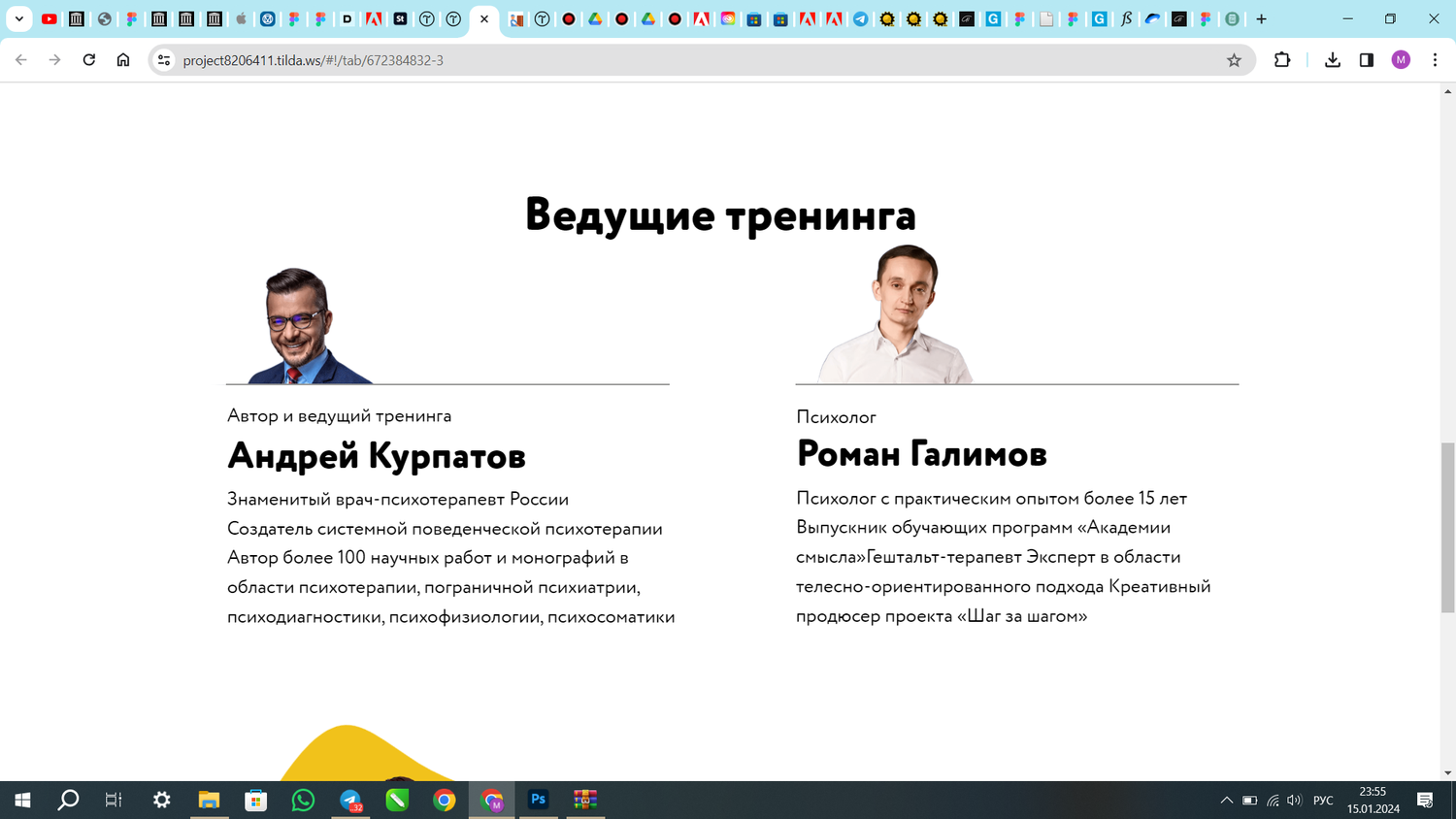The image size is (1456, 819).
Task: Open volume control in system tray
Action: [x=1294, y=801]
